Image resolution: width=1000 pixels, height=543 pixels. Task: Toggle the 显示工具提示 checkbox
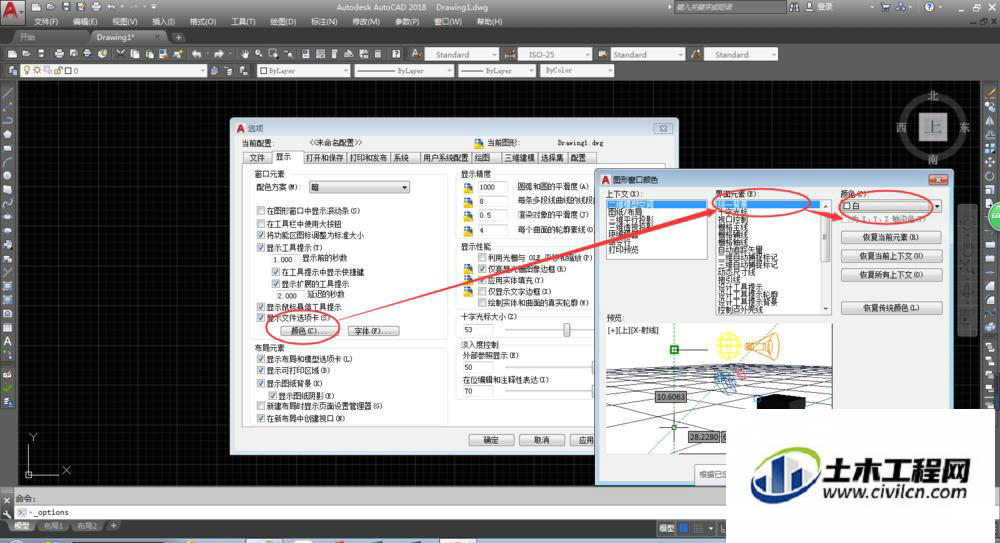(x=261, y=248)
